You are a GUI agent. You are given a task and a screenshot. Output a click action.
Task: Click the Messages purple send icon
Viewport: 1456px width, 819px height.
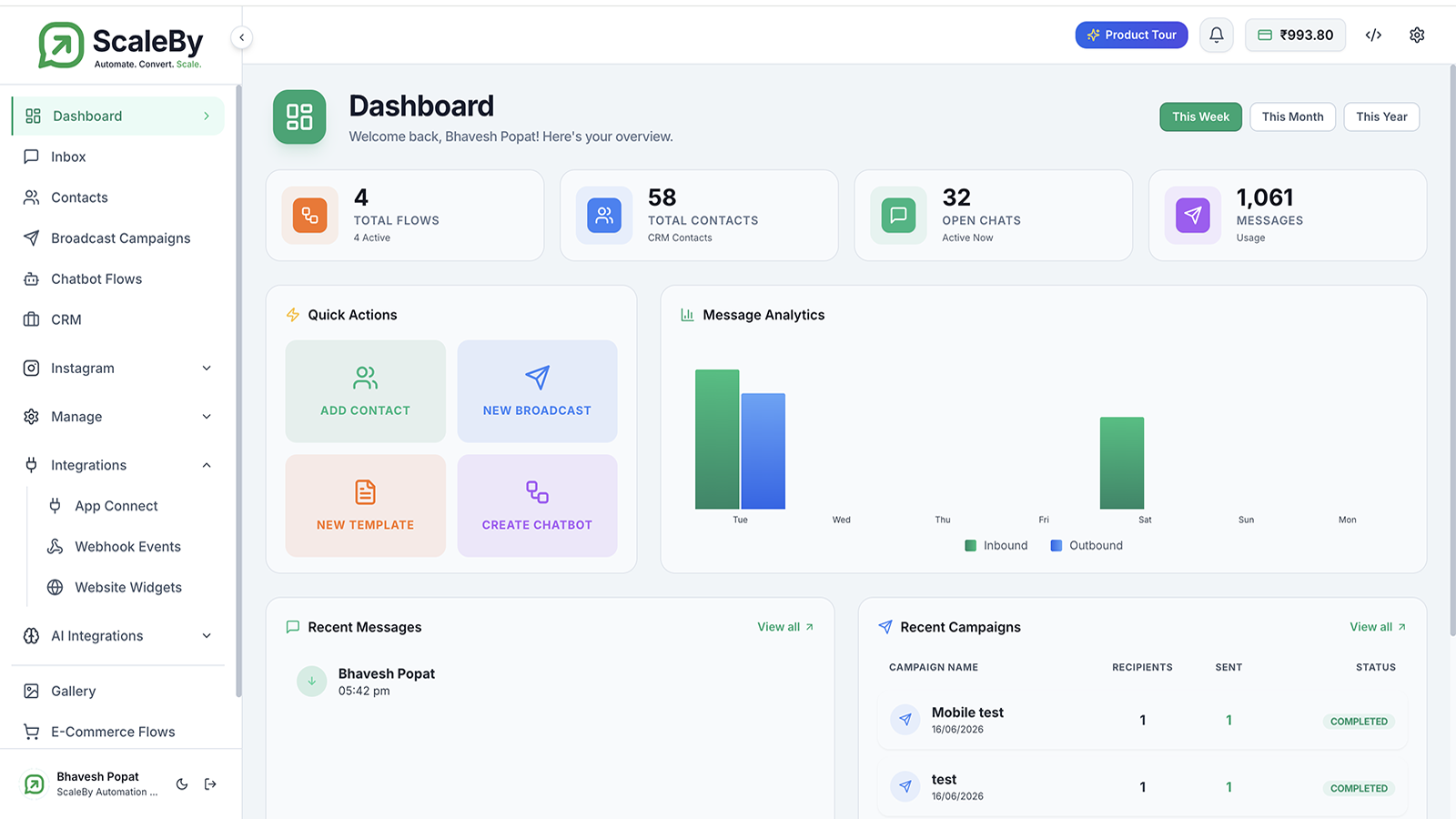tap(1193, 216)
